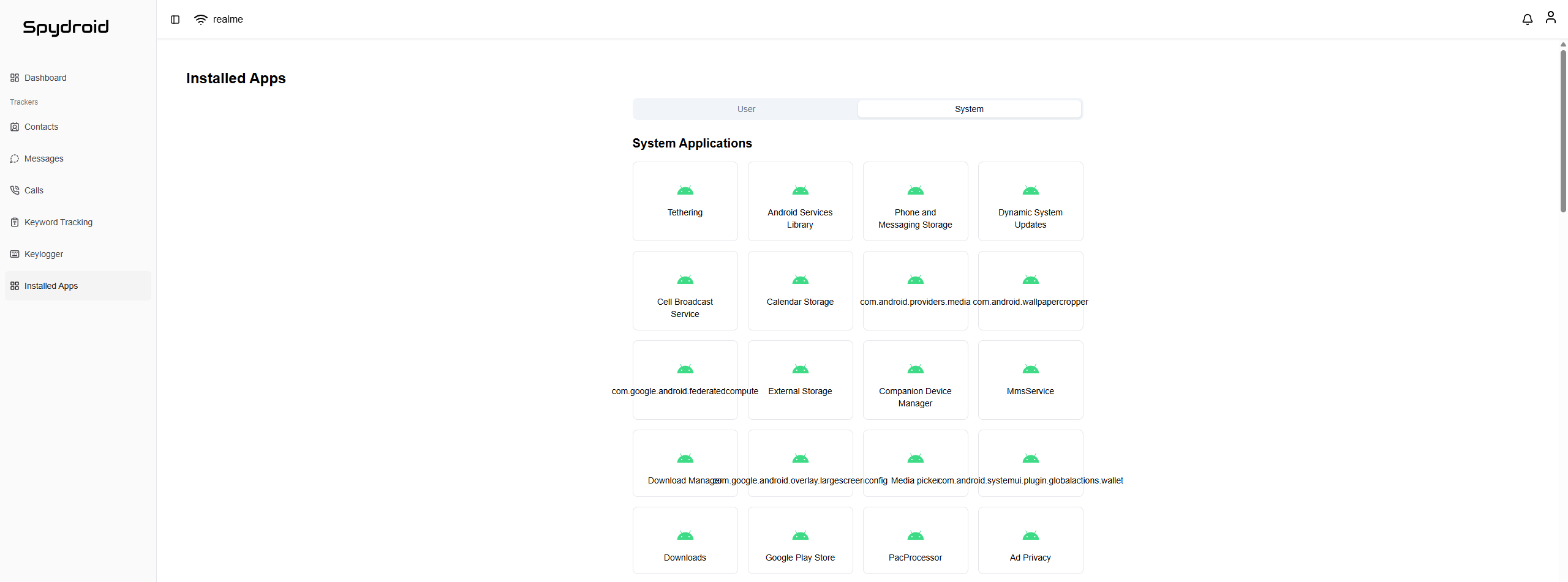This screenshot has width=1568, height=582.
Task: Click the PacProcessor app label
Action: point(915,558)
